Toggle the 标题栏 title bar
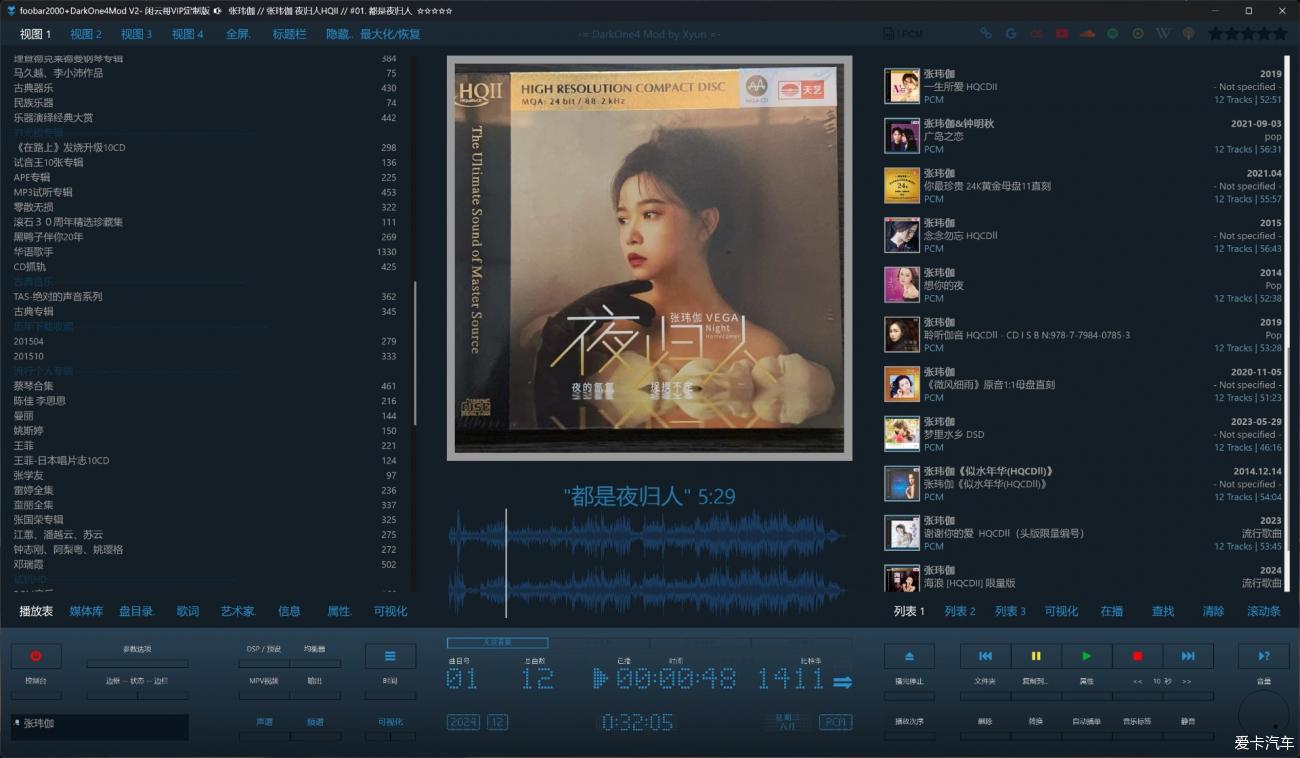This screenshot has width=1300, height=758. tap(290, 34)
